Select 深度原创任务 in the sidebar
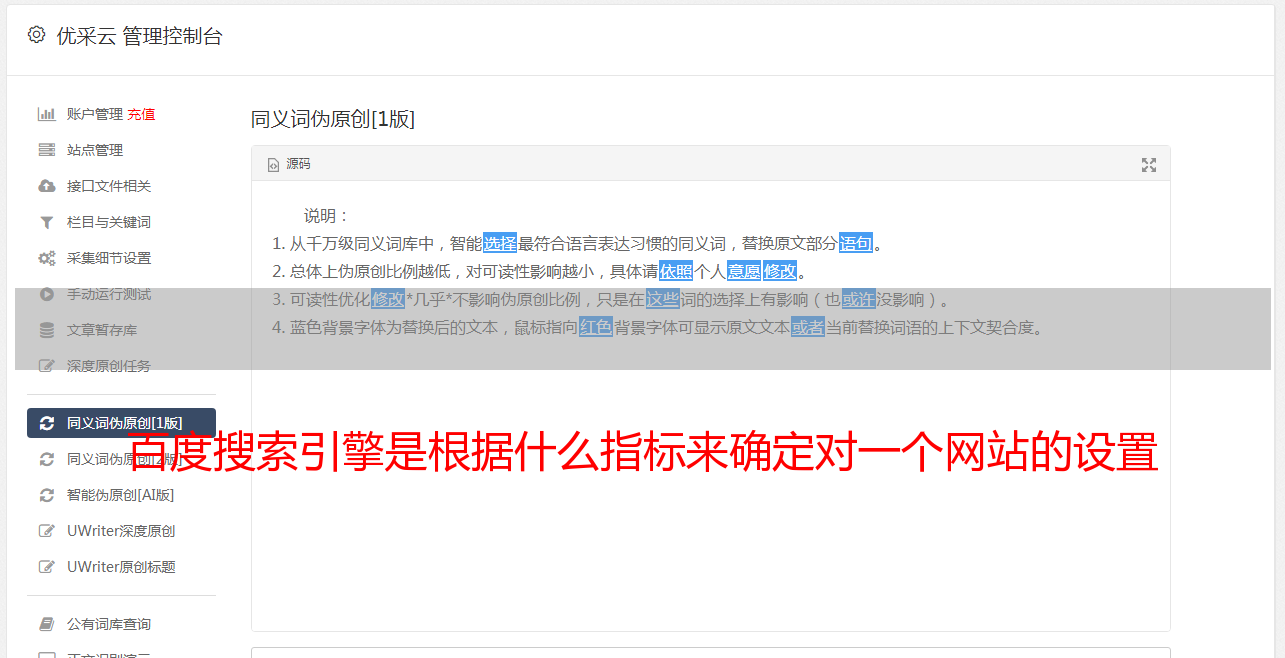Screen dimensions: 1285x658 pyautogui.click(x=121, y=366)
